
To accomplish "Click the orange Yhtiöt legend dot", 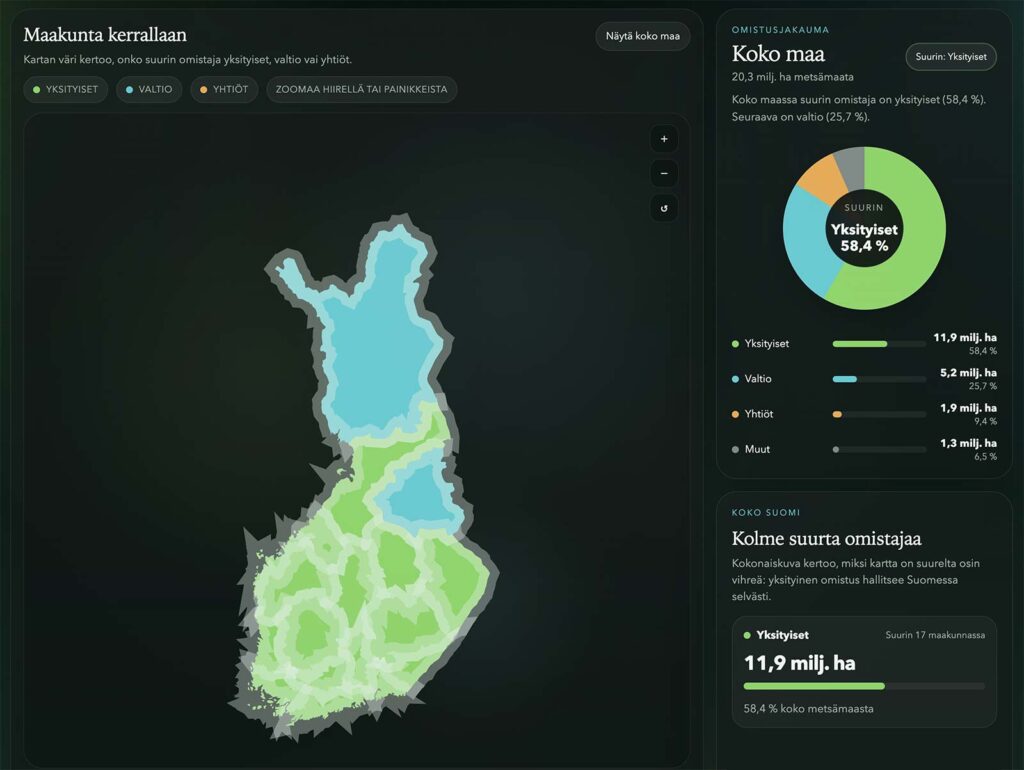I will coord(736,414).
